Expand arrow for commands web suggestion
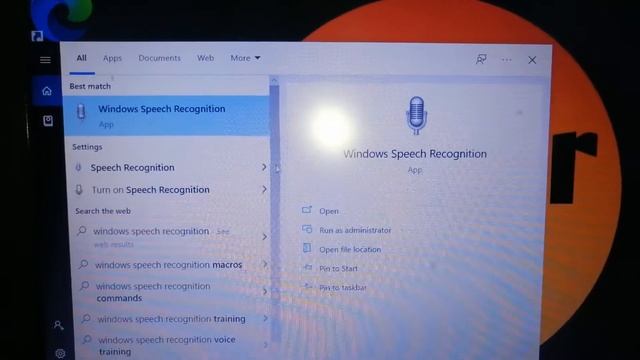 tap(265, 291)
